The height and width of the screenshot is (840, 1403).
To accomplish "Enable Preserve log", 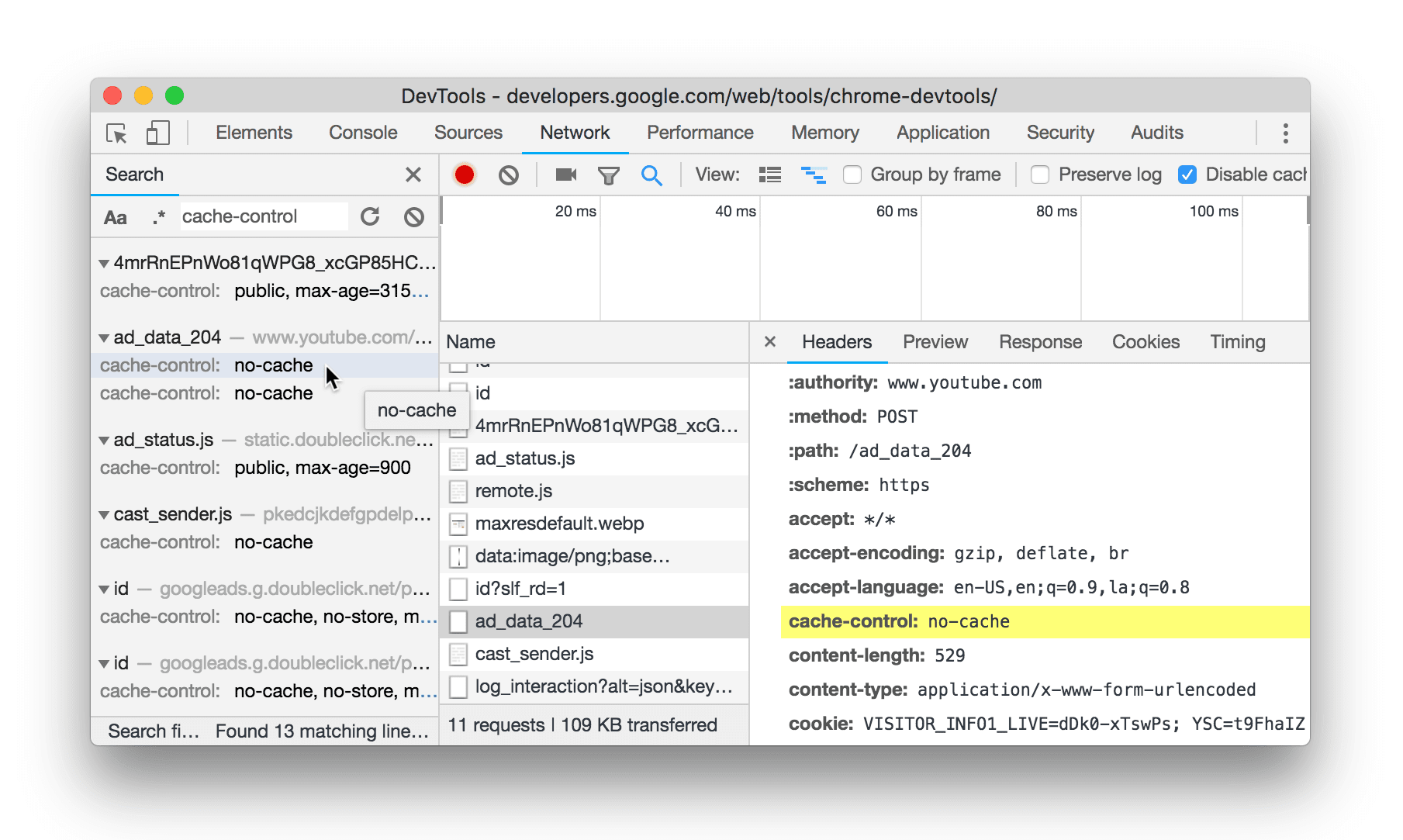I will click(x=1039, y=175).
